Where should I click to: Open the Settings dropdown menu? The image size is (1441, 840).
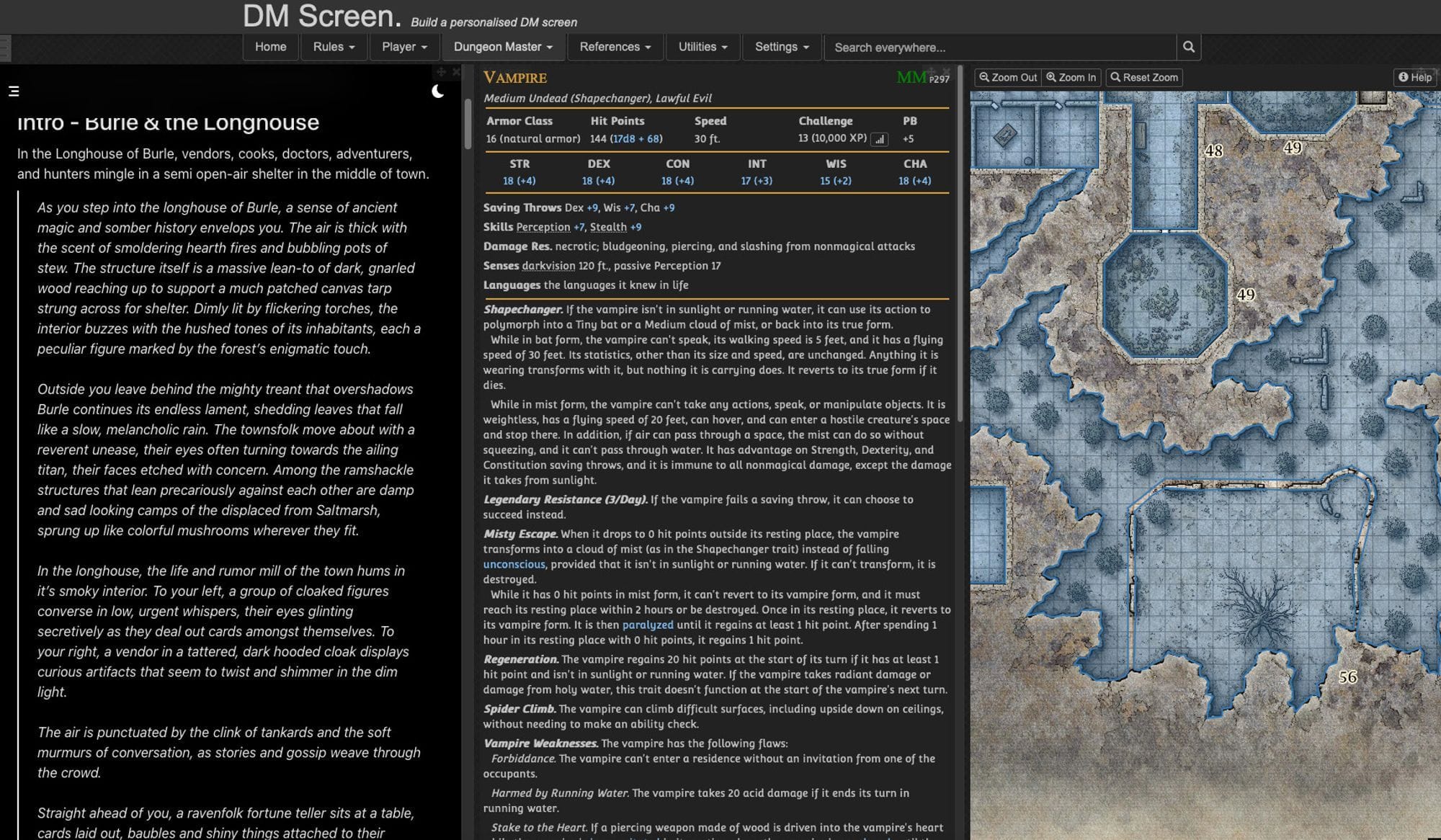click(782, 47)
